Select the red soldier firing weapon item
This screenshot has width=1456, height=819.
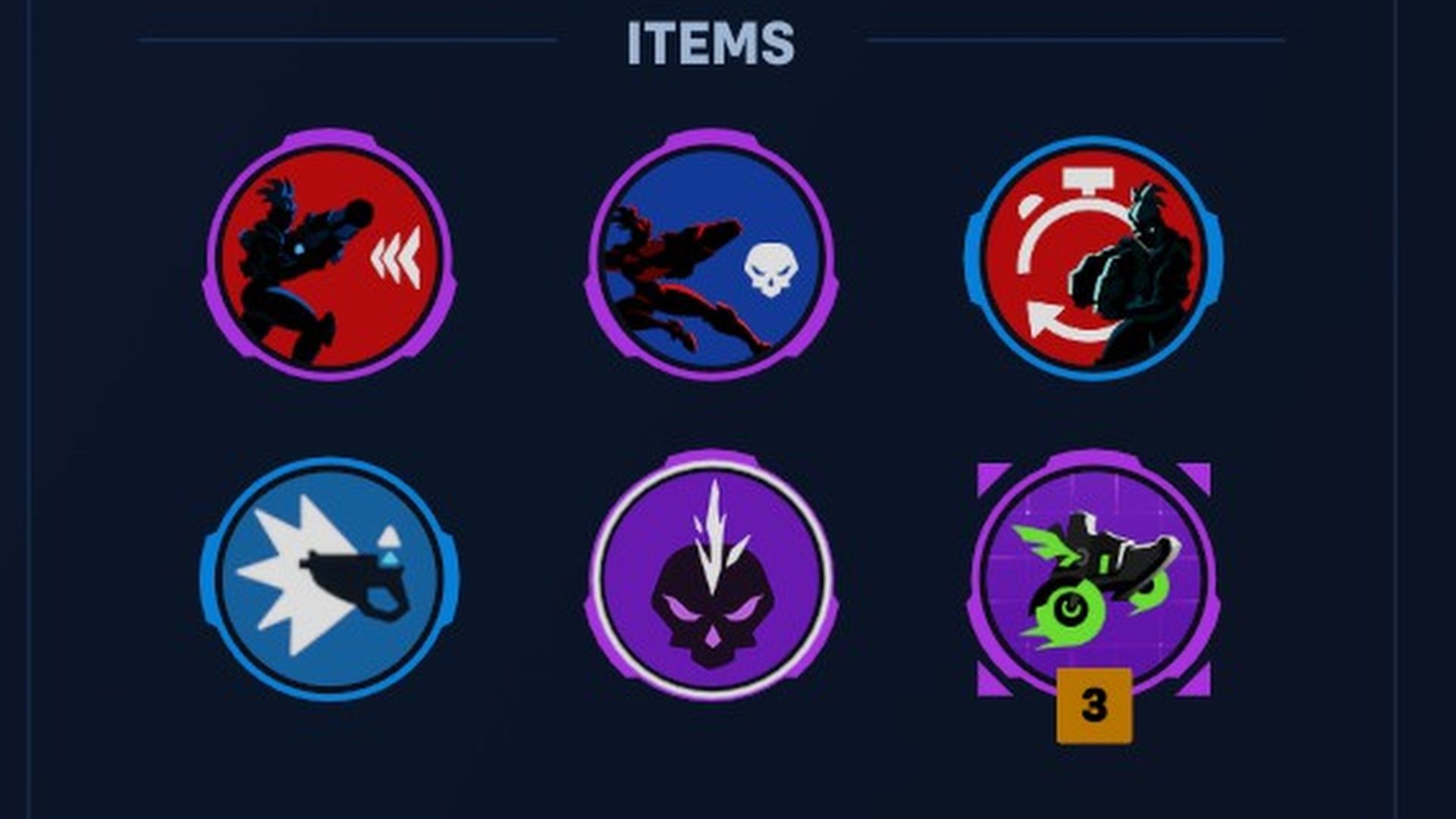(330, 254)
